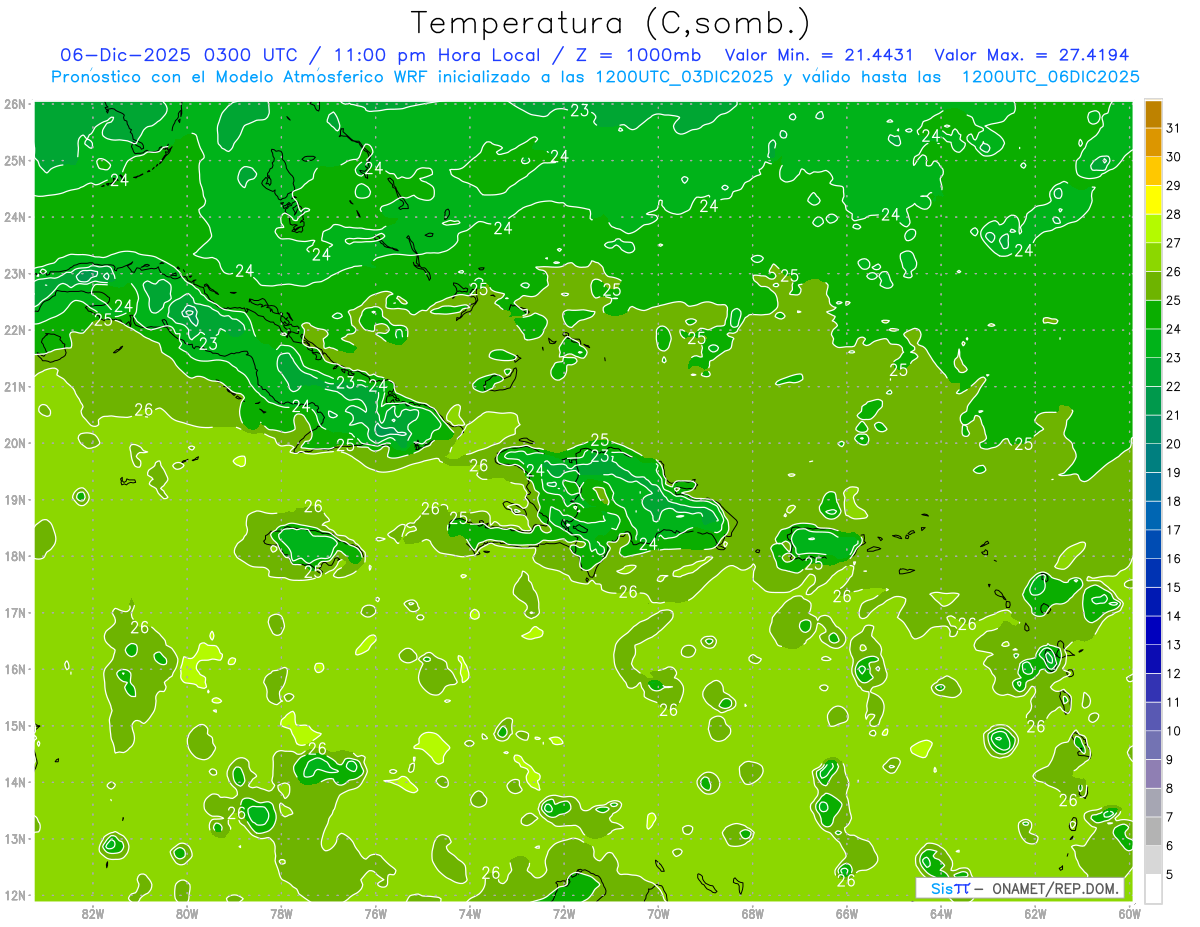
Task: Click the '74W' longitude axis label
Action: click(470, 913)
